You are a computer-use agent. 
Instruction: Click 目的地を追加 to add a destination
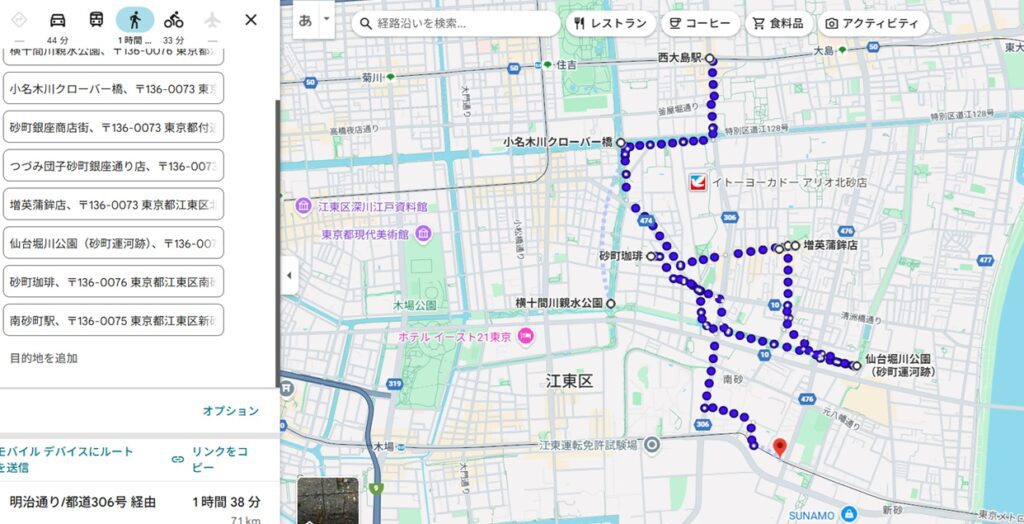point(44,358)
